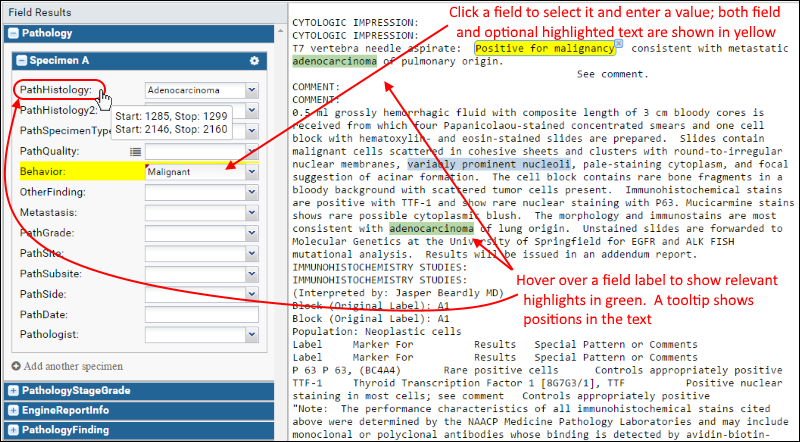Open the OtherFinding dropdown arrow
The height and width of the screenshot is (442, 800).
pos(252,192)
